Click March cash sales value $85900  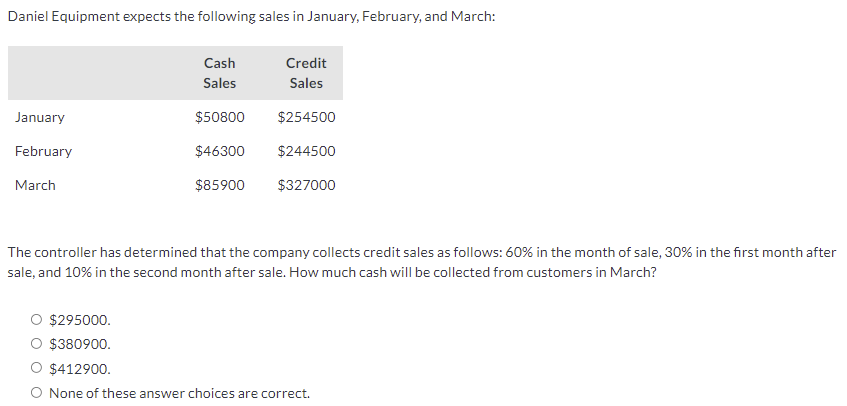tap(220, 185)
